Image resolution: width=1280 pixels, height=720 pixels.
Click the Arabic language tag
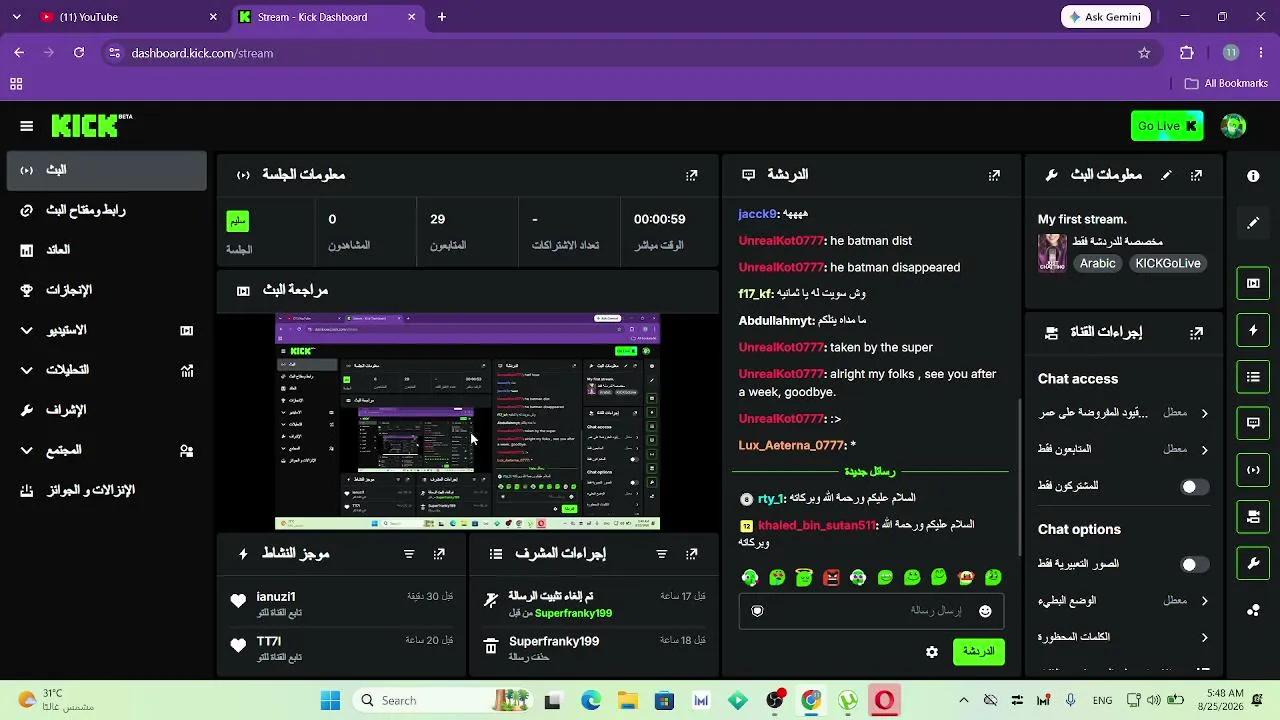[1097, 264]
